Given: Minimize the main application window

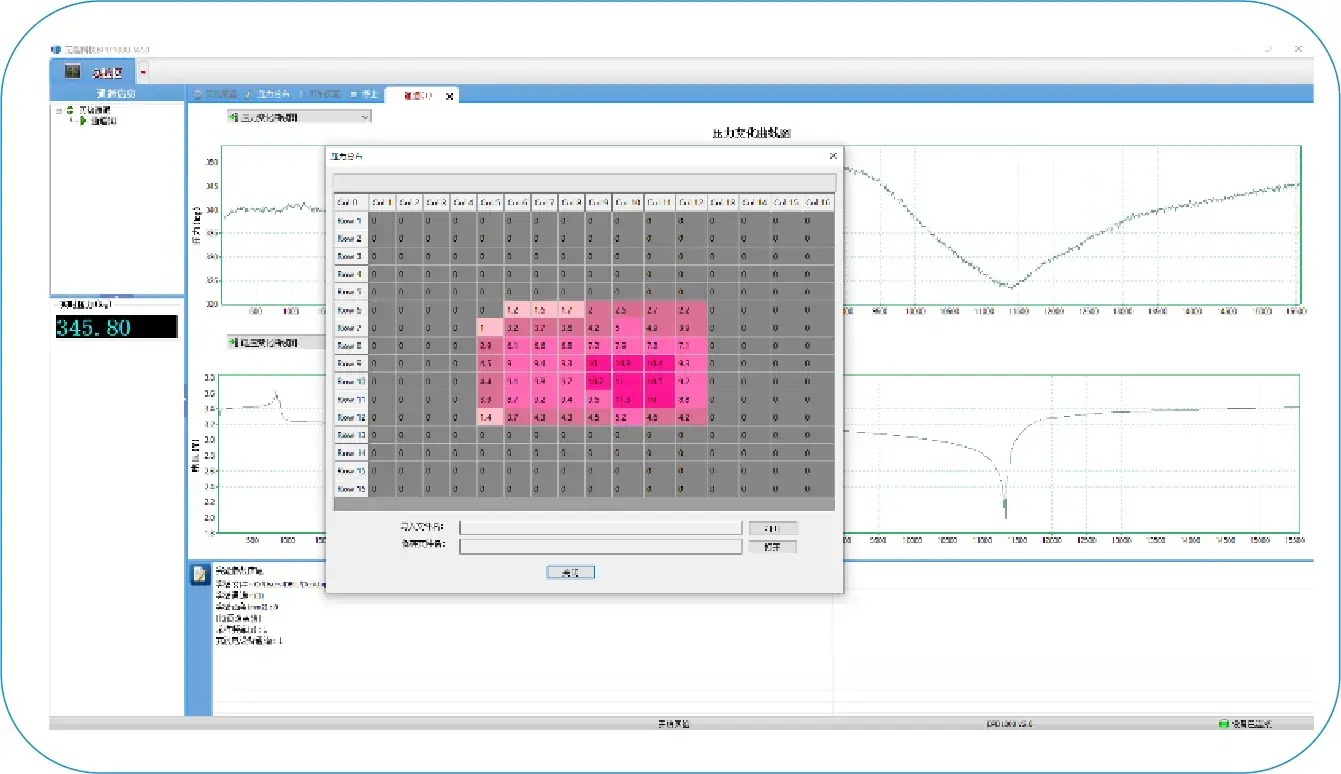Looking at the screenshot, I should click(1239, 49).
